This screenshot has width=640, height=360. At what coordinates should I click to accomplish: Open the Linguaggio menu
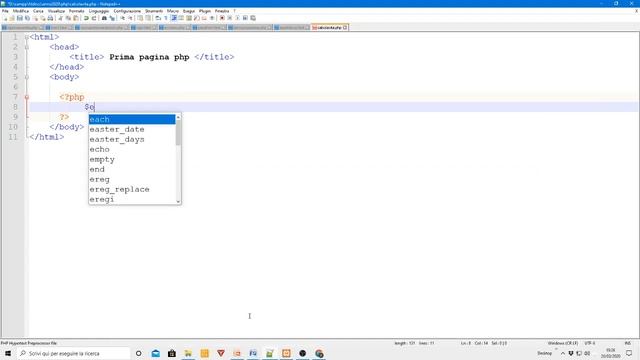[x=99, y=11]
